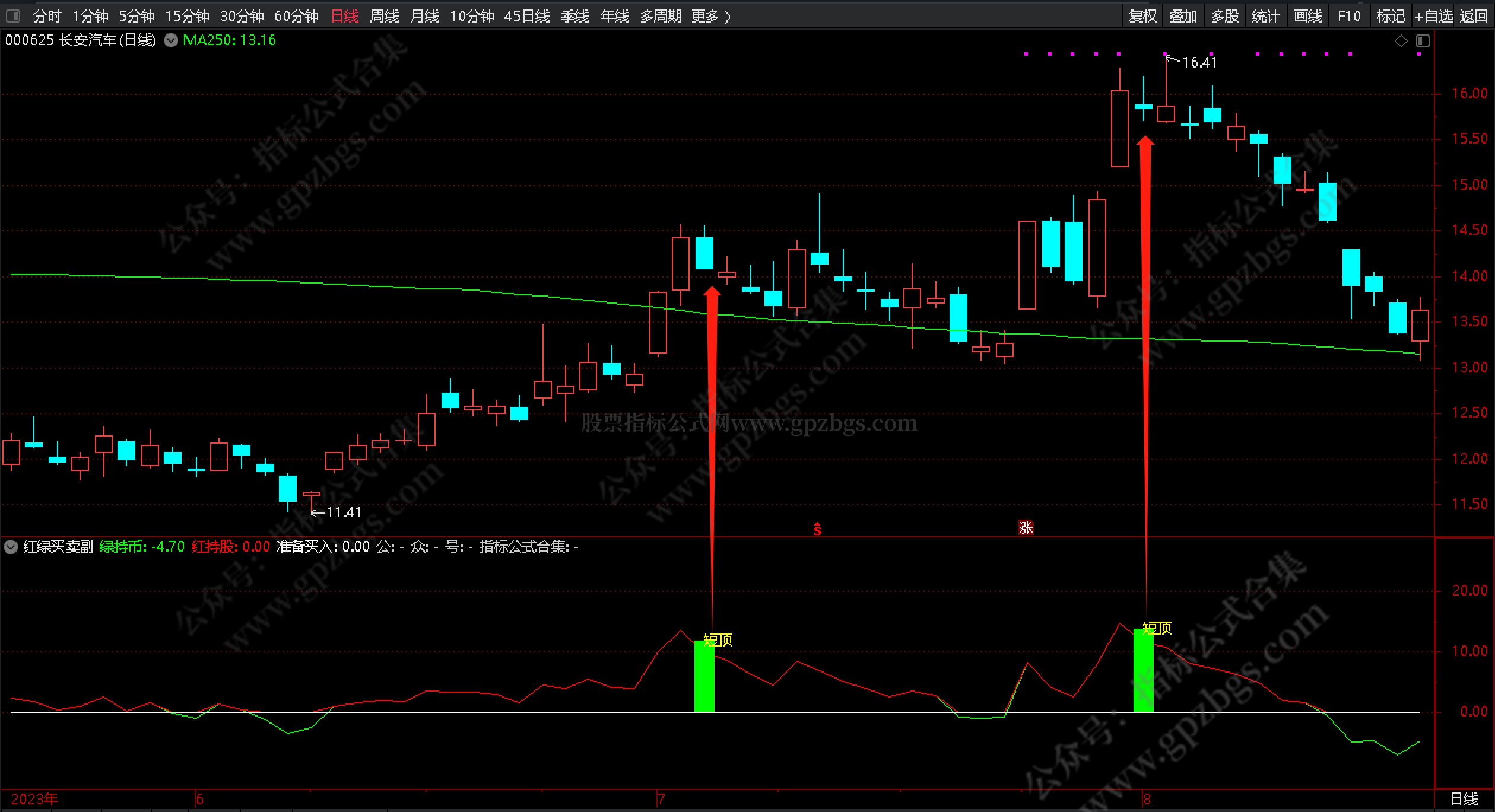Add stock via +自选 button
The image size is (1495, 812).
[x=1433, y=16]
